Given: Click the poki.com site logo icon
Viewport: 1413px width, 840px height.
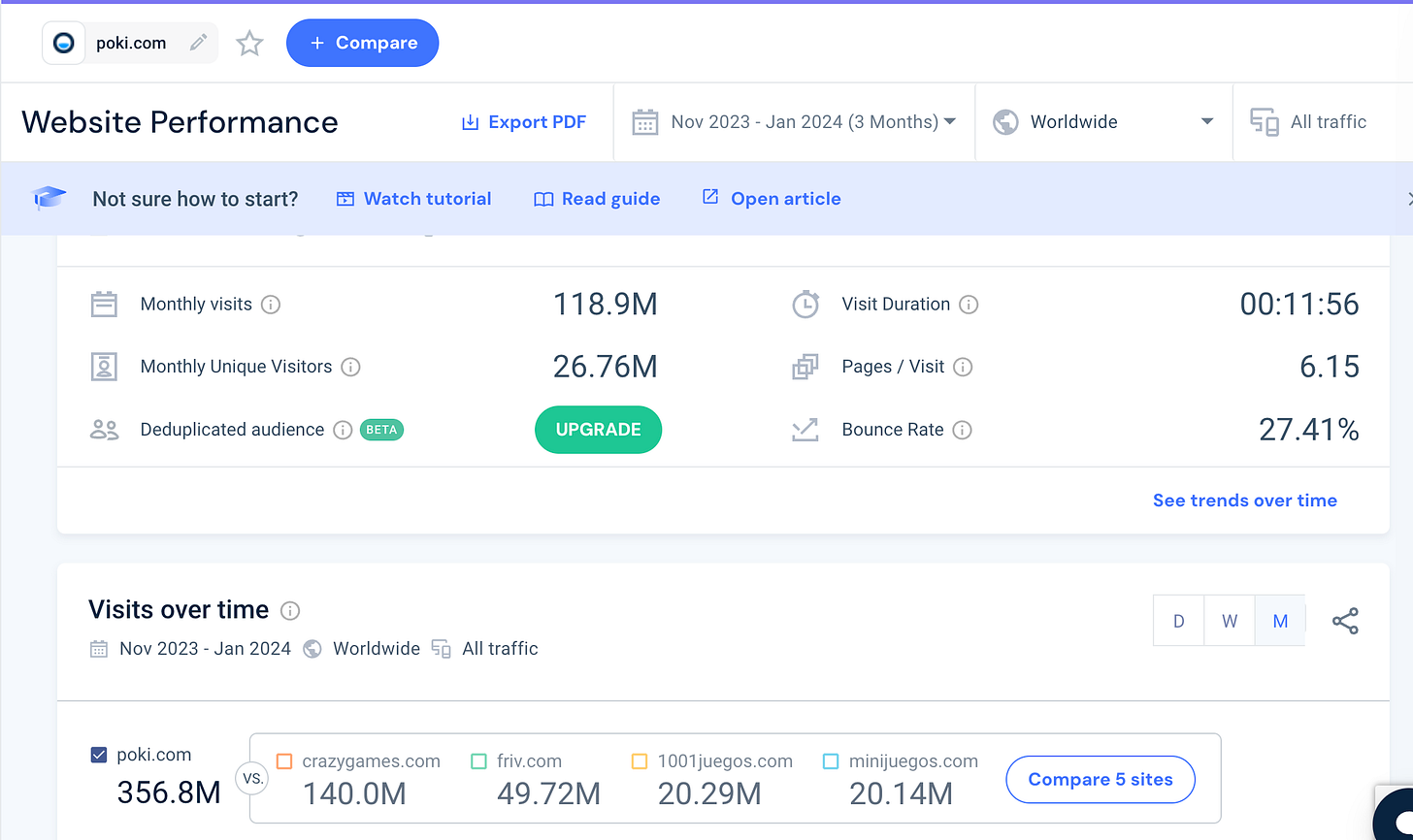Looking at the screenshot, I should [64, 44].
